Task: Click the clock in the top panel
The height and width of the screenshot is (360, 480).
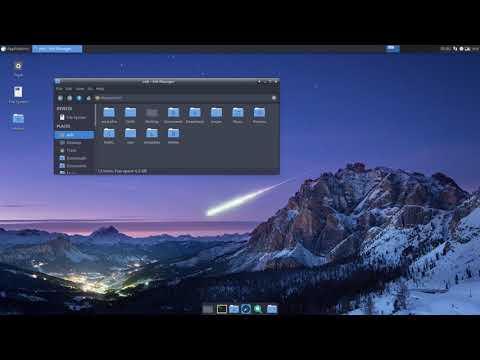Action: (445, 49)
